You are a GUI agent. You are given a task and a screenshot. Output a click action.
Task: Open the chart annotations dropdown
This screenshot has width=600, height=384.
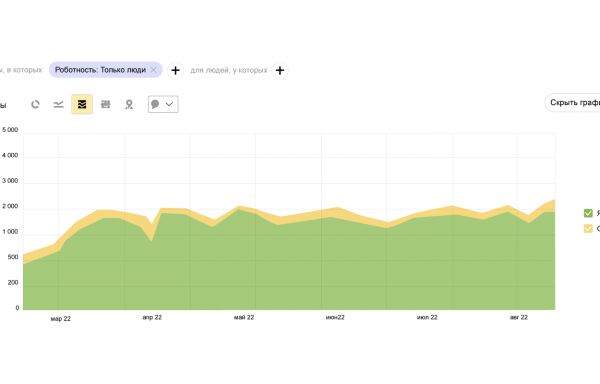[x=163, y=104]
